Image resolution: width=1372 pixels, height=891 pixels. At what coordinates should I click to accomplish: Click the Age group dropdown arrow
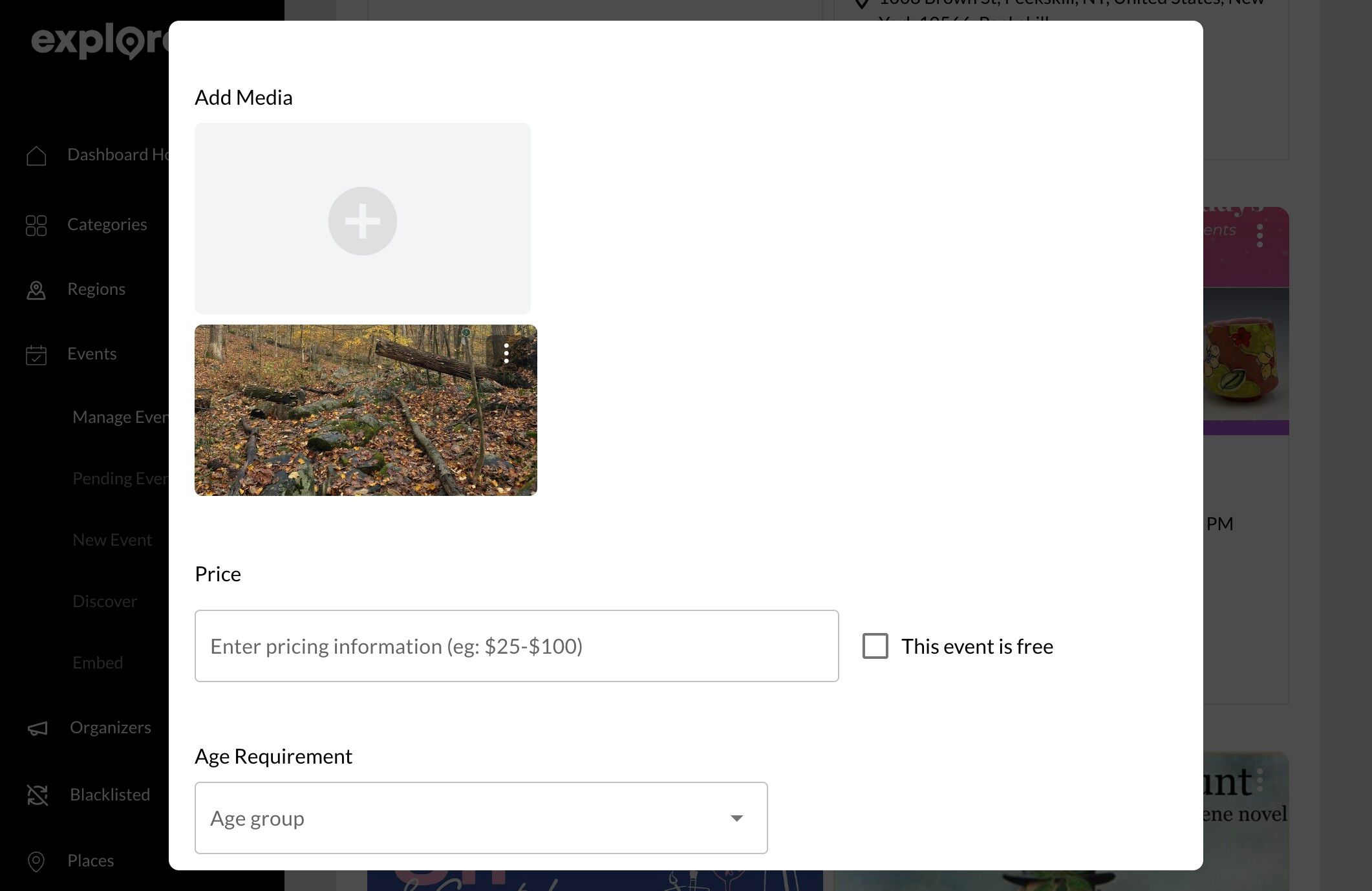tap(736, 818)
